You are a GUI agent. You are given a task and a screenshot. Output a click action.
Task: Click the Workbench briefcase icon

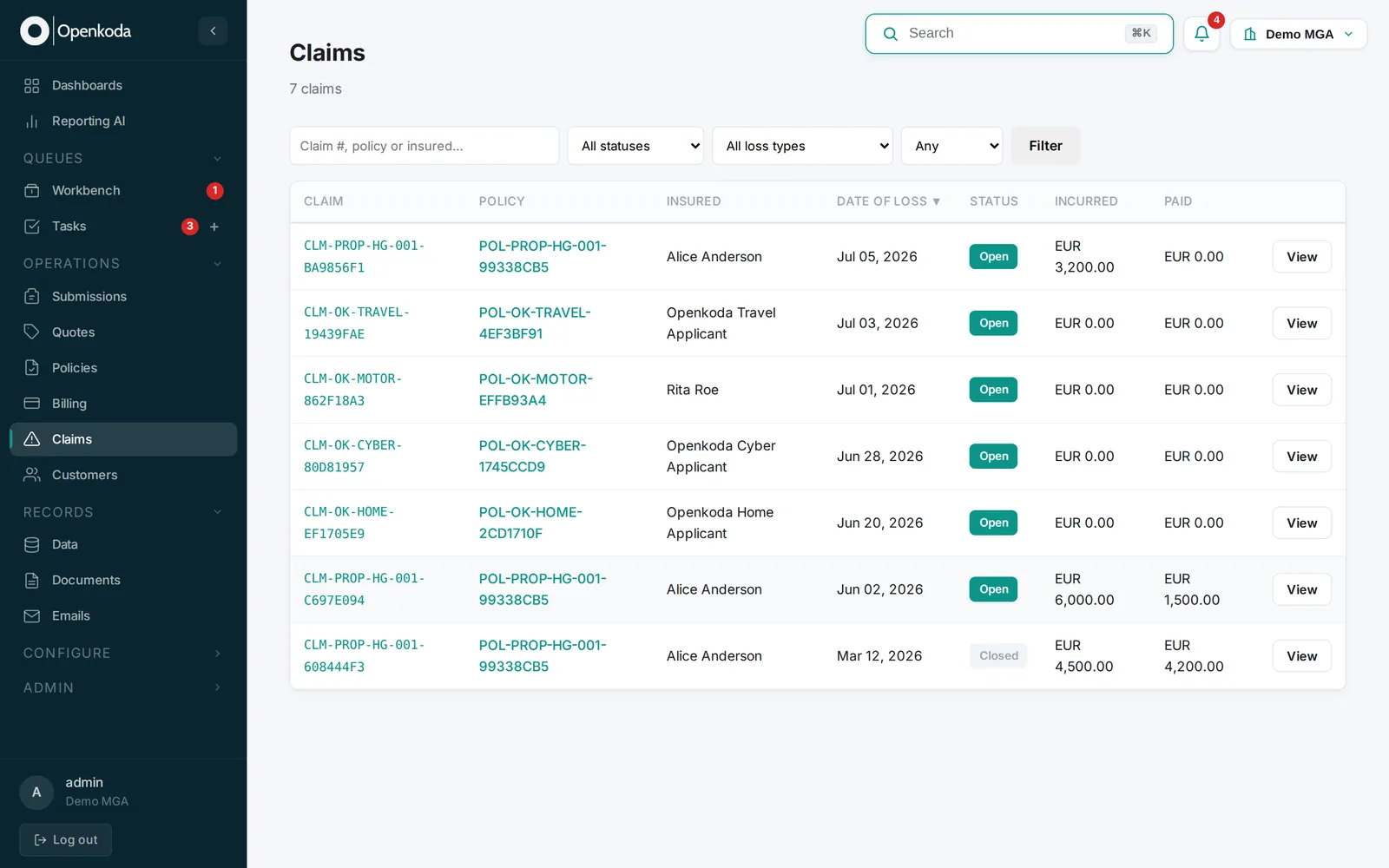click(x=32, y=191)
